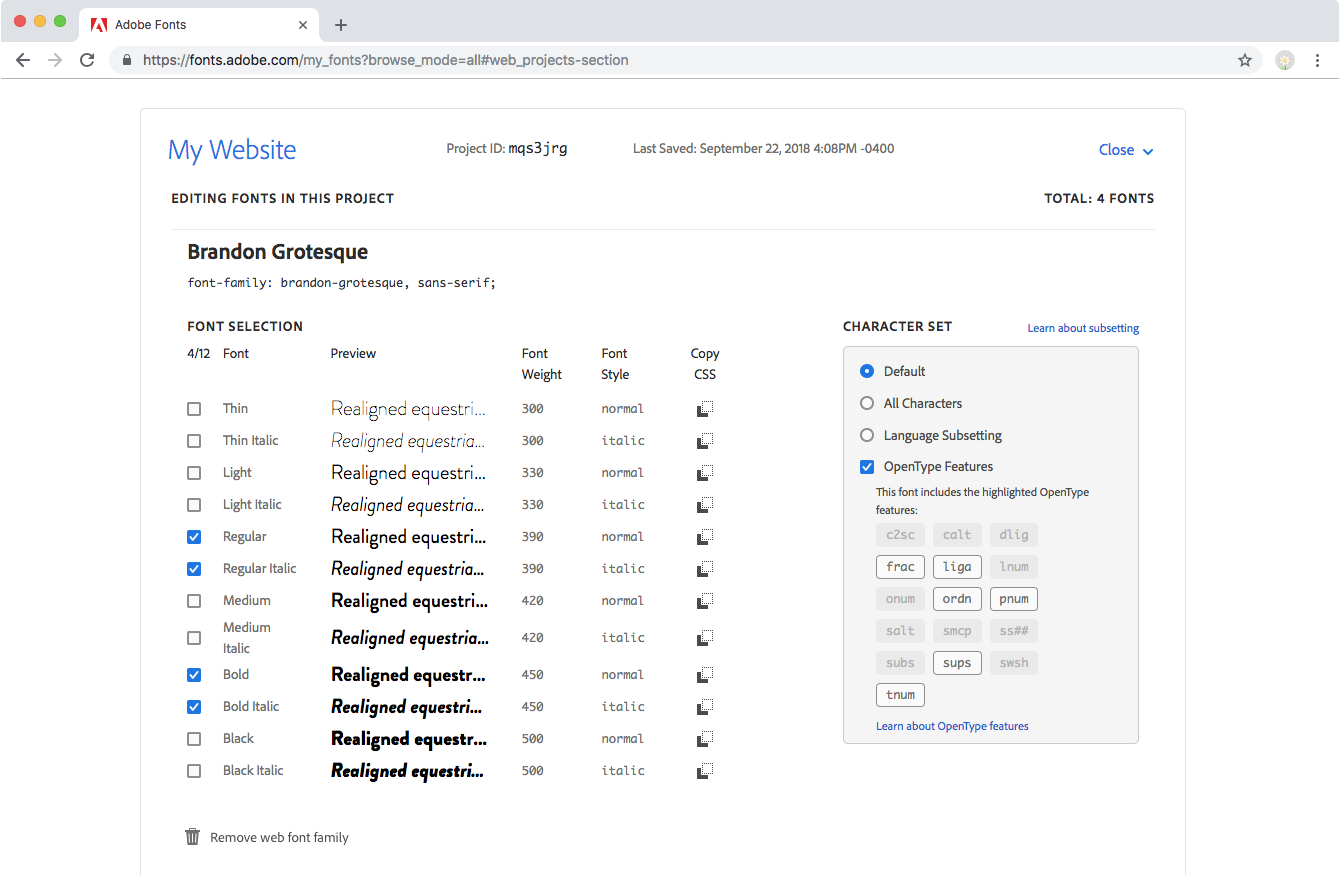Open a new browser tab

pos(341,24)
